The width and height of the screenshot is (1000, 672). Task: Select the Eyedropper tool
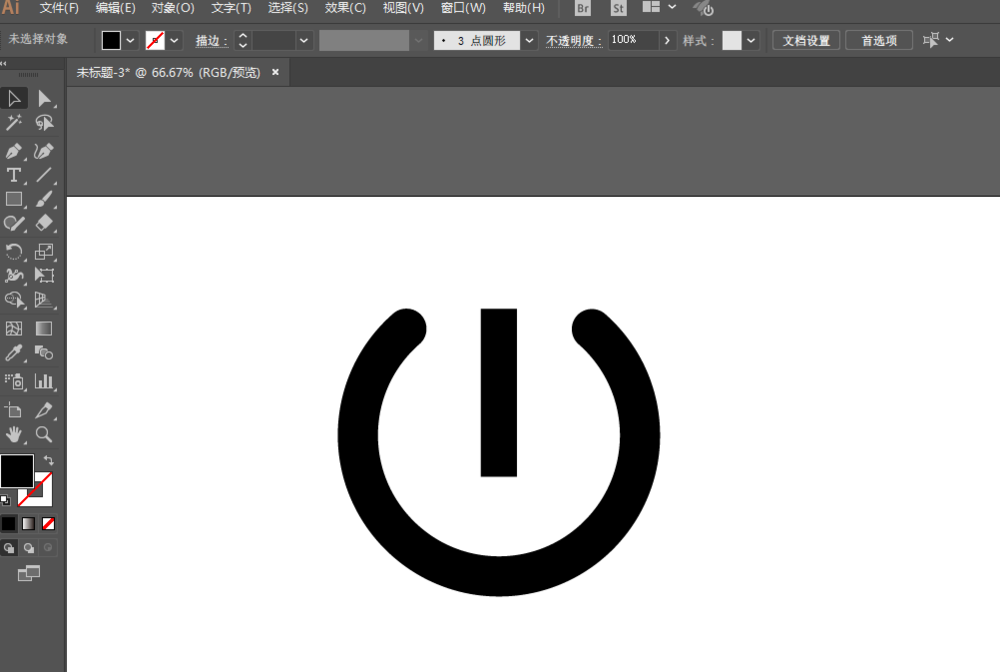pyautogui.click(x=14, y=353)
